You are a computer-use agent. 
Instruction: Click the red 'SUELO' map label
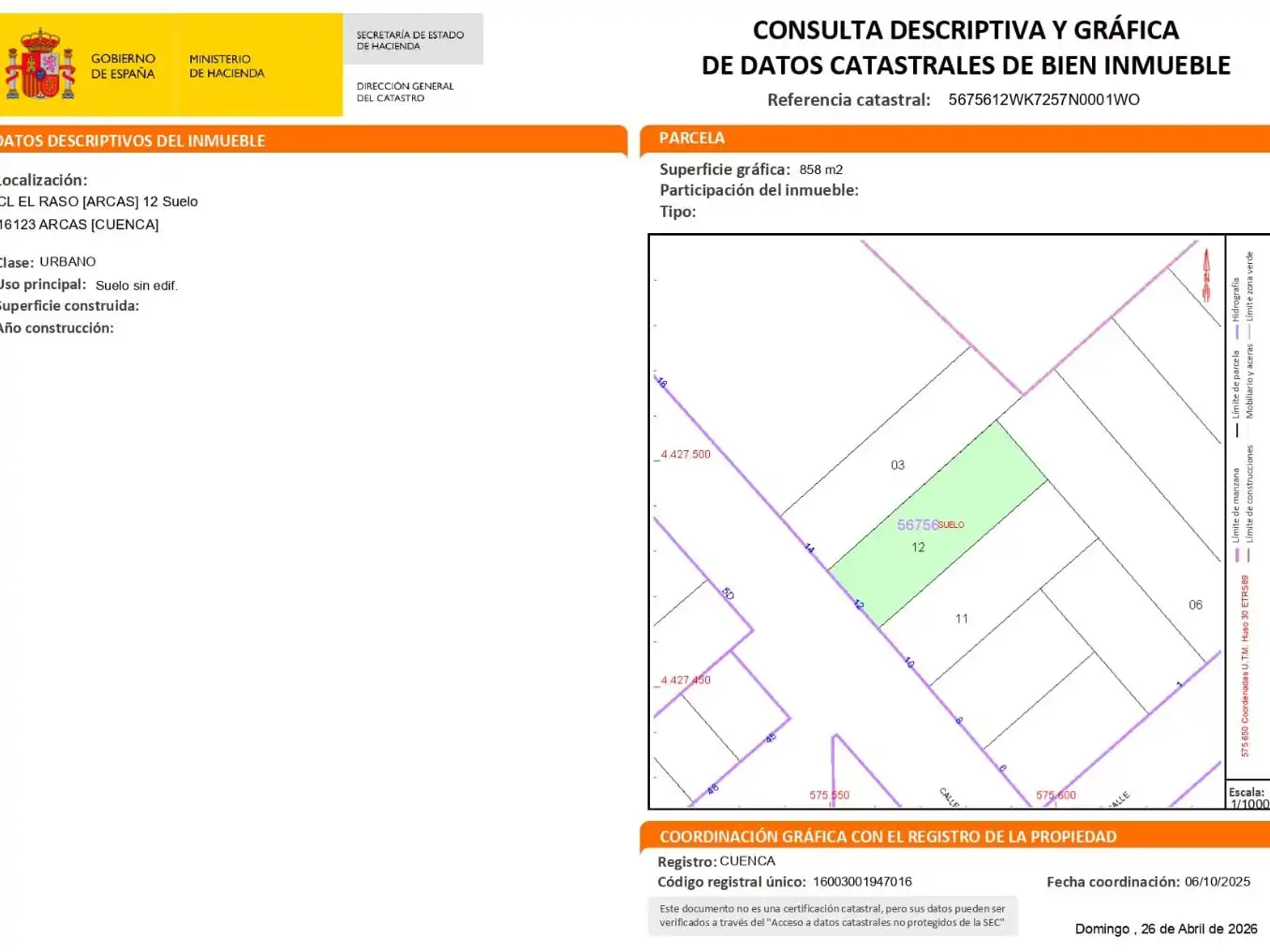[x=951, y=525]
